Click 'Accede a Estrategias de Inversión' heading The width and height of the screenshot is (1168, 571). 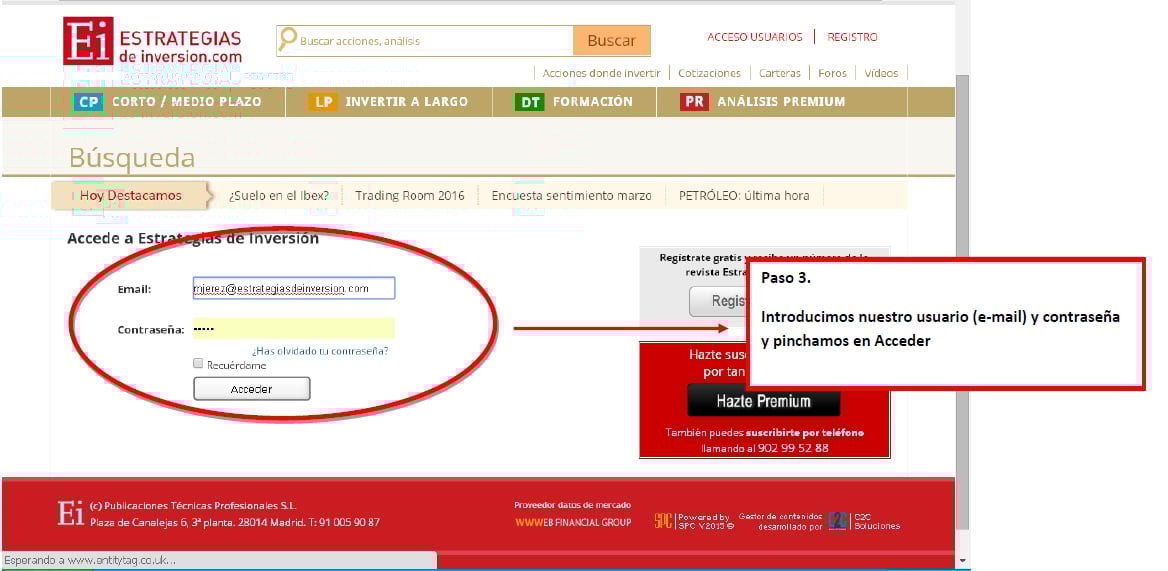(x=193, y=238)
